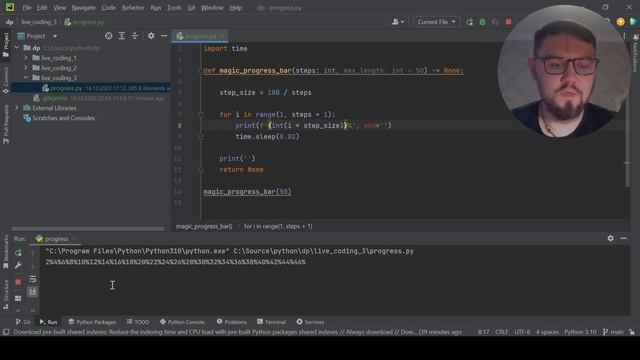Open the Code menu
Screen dimensions: 640x360
(109, 8)
